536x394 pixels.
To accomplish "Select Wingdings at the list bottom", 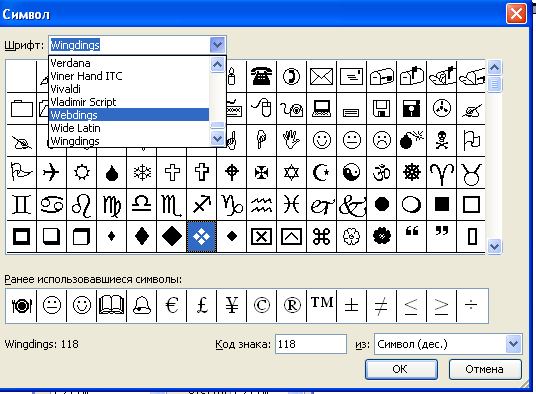I will (x=129, y=141).
